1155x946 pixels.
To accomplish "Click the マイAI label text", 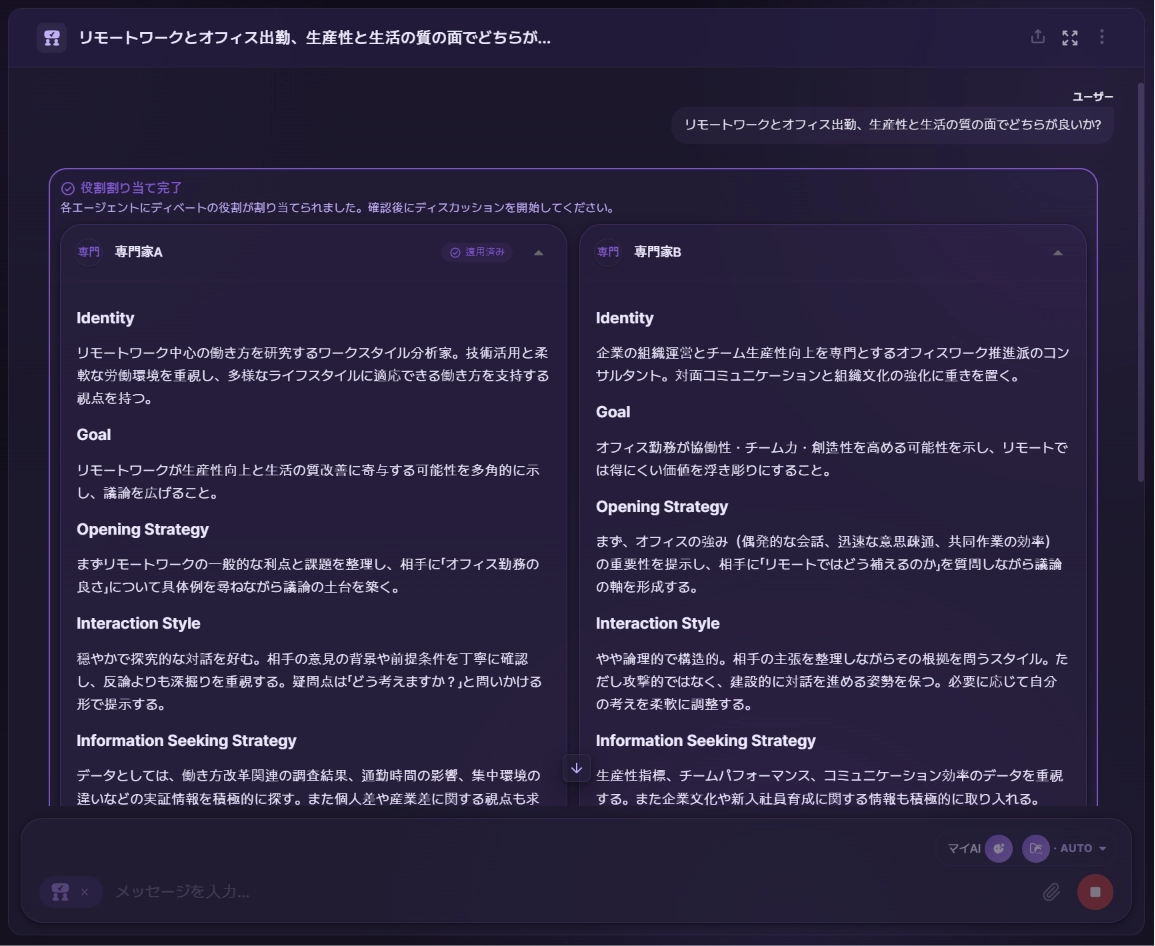I will click(x=963, y=849).
